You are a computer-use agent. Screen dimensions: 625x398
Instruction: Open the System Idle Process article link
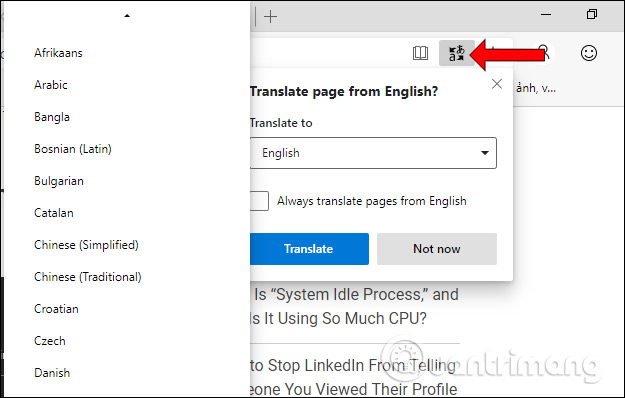355,306
